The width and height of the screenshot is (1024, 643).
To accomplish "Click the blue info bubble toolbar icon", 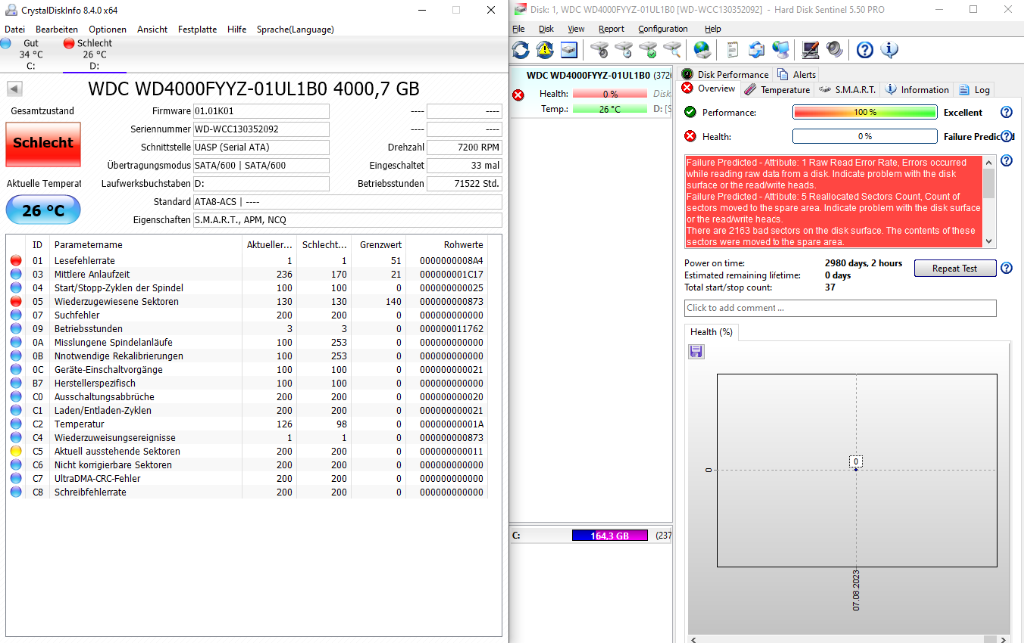I will tap(889, 50).
